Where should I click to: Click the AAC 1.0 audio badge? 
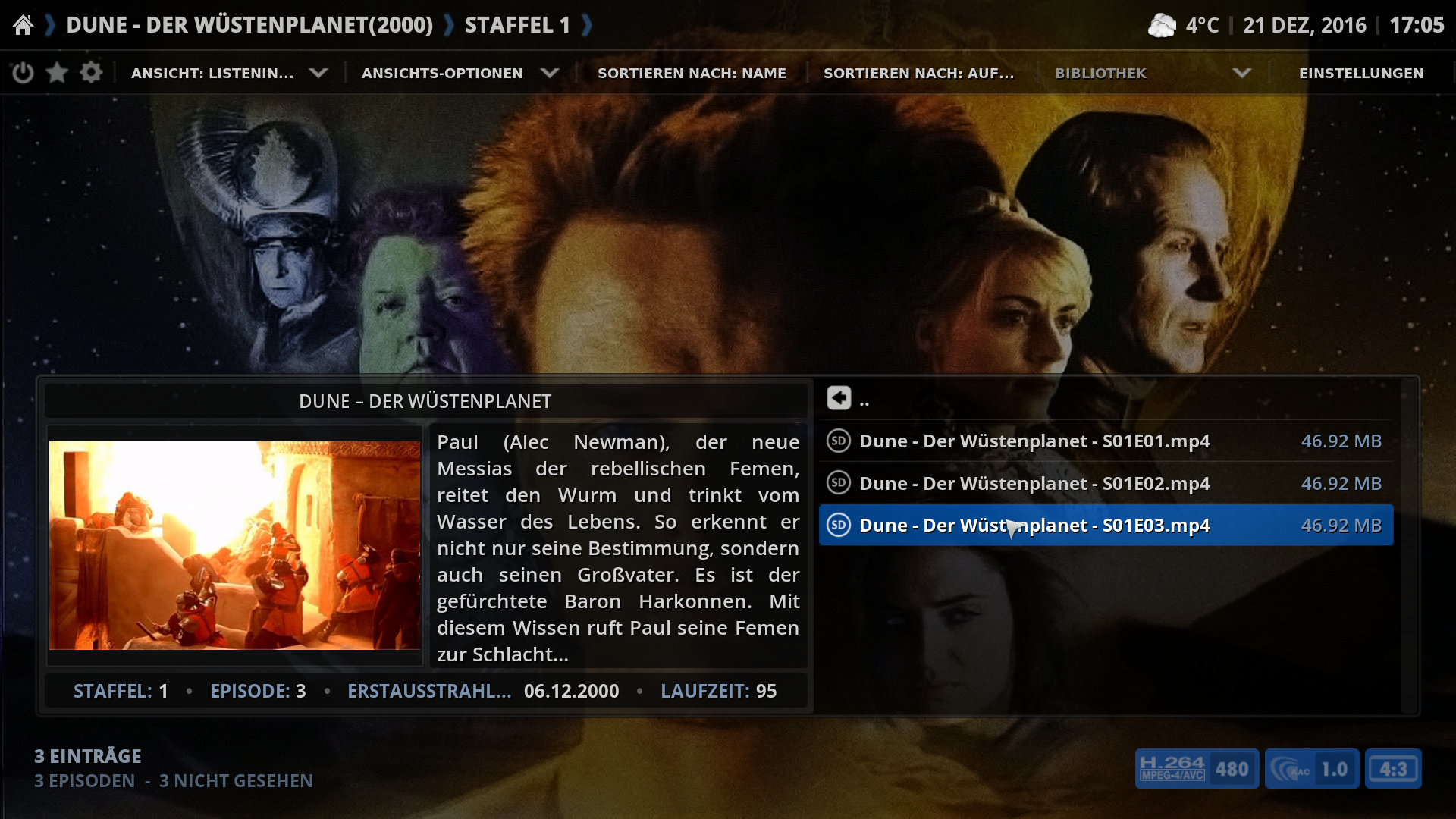coord(1312,769)
